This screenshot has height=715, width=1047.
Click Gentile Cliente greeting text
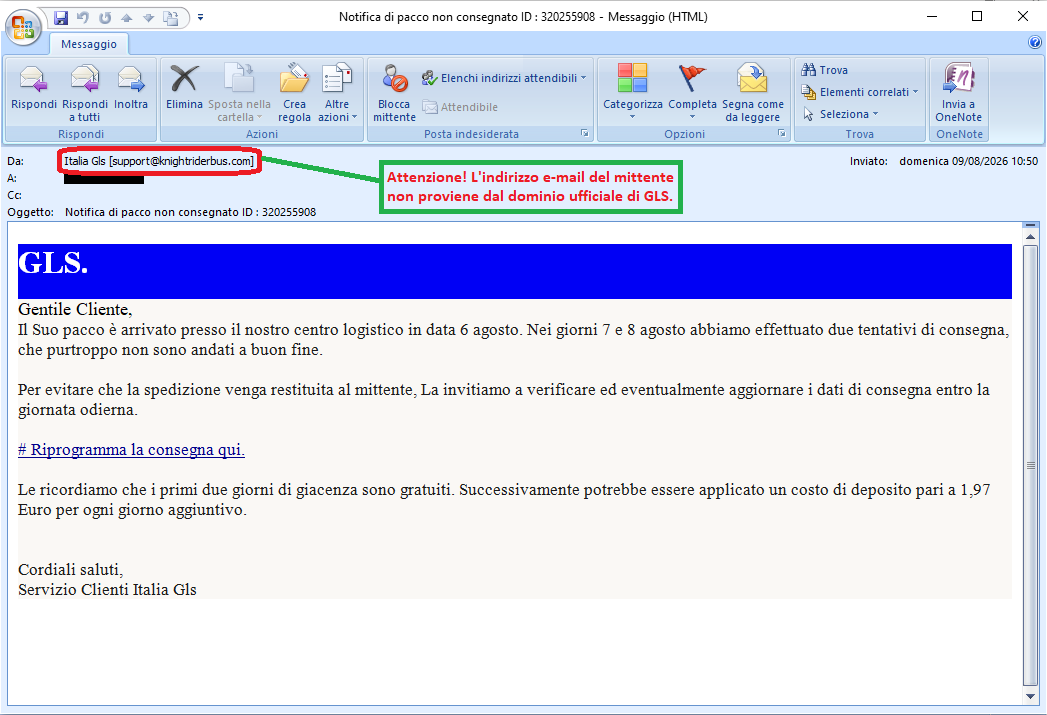[x=75, y=310]
